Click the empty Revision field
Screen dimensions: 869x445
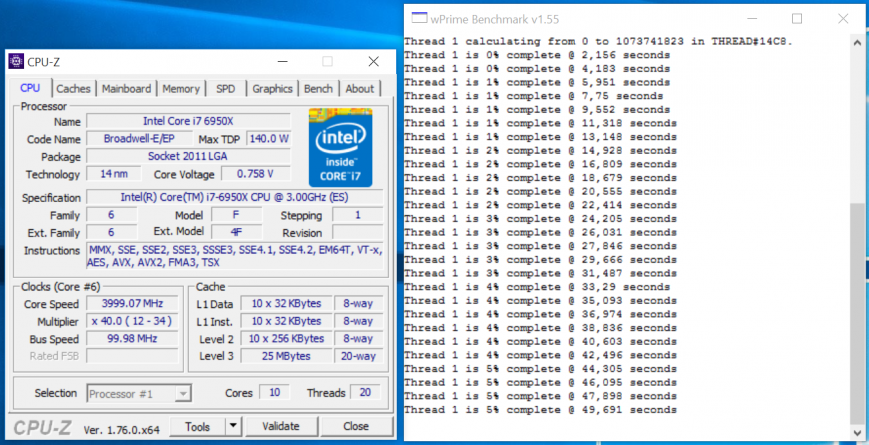[x=357, y=232]
